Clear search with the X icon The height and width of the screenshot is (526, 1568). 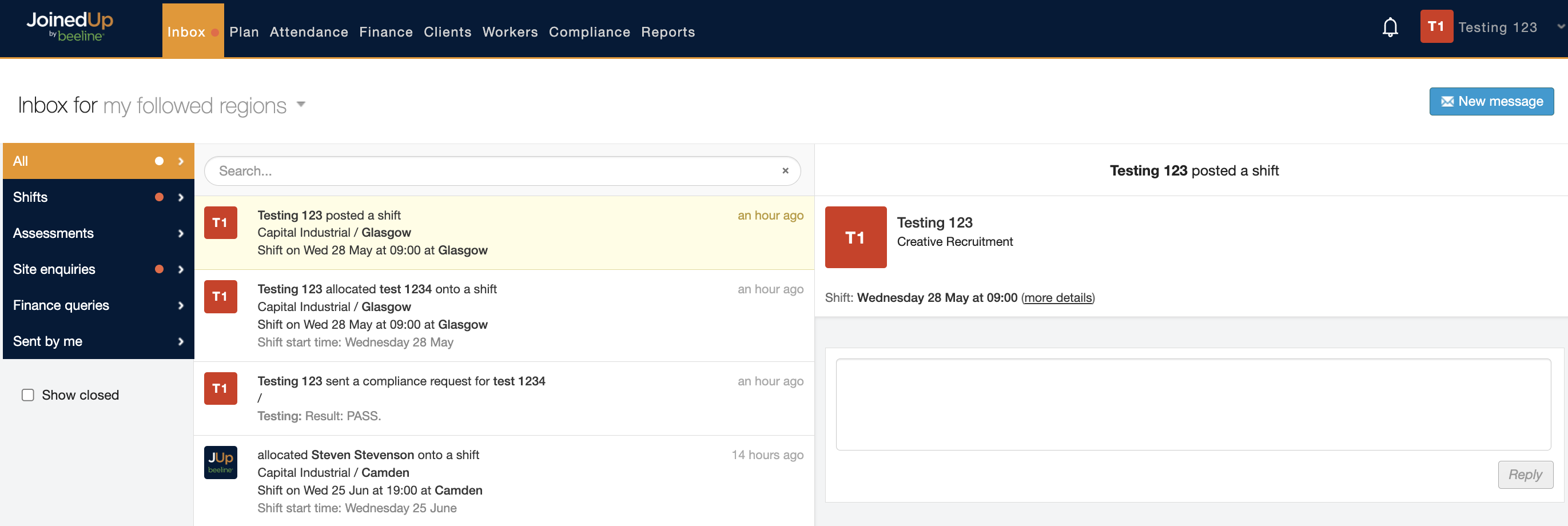[x=785, y=171]
